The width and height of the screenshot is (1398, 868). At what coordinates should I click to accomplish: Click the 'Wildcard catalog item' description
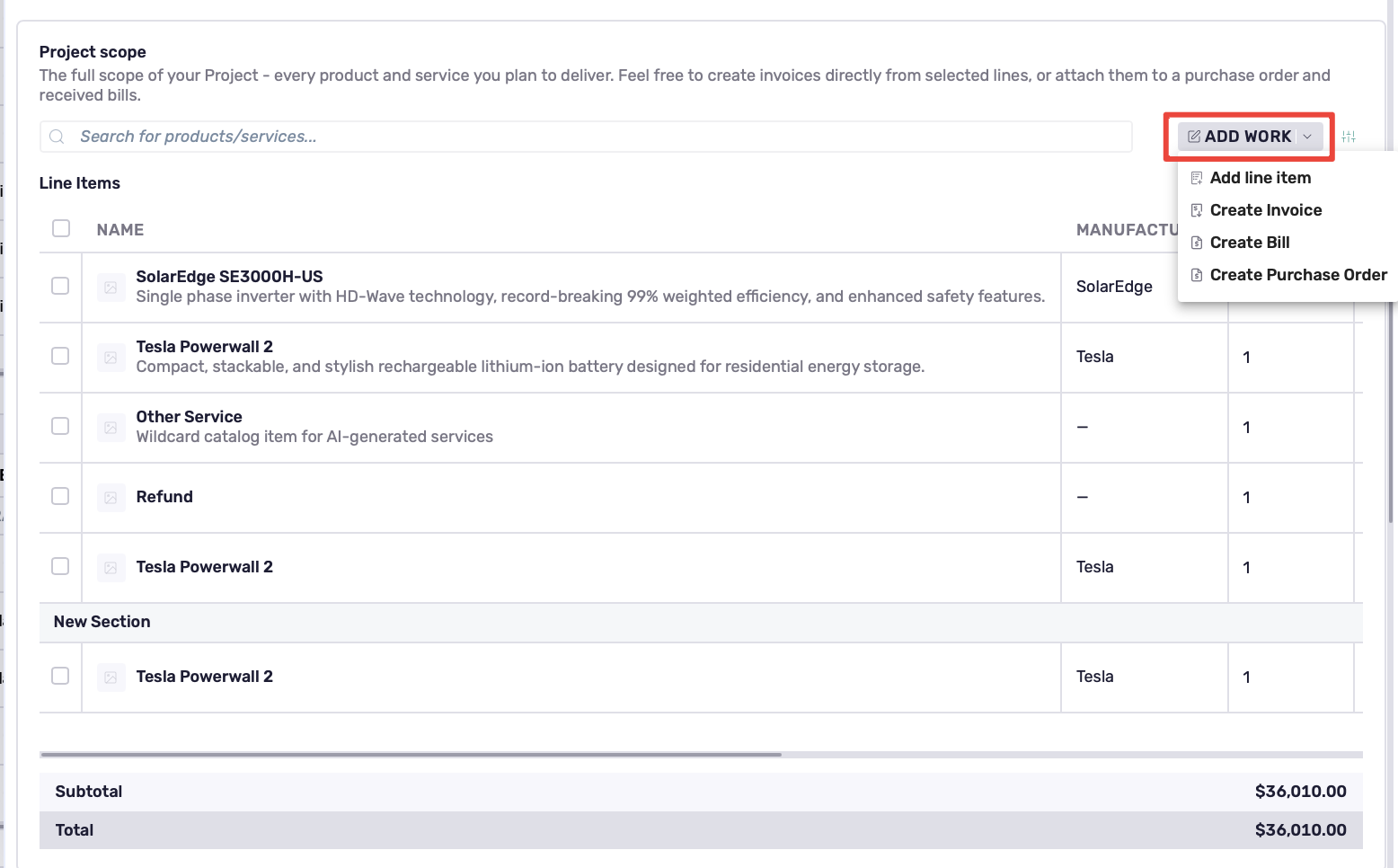coord(314,437)
